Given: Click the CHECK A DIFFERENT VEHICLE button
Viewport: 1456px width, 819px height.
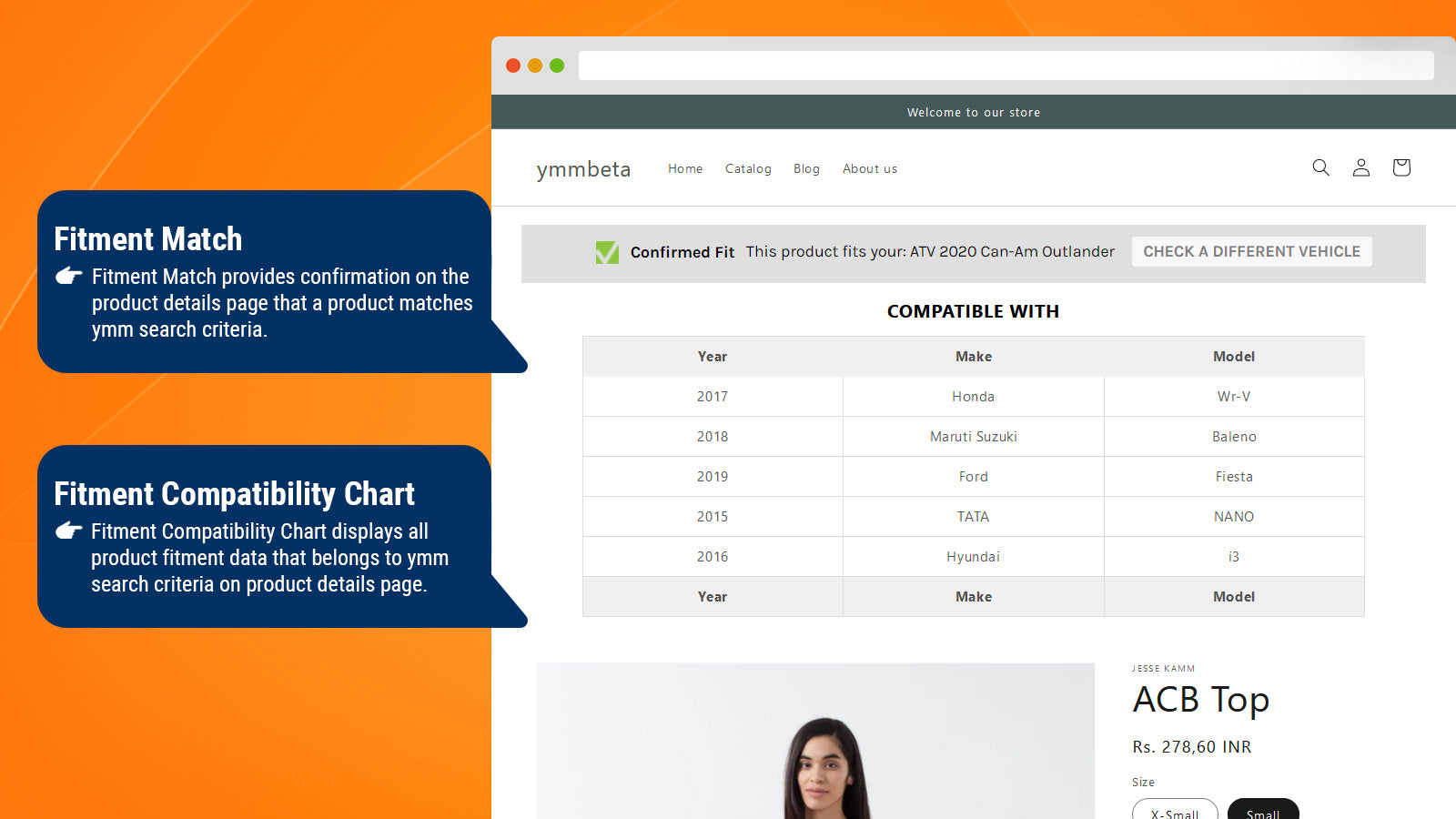Looking at the screenshot, I should pyautogui.click(x=1251, y=251).
